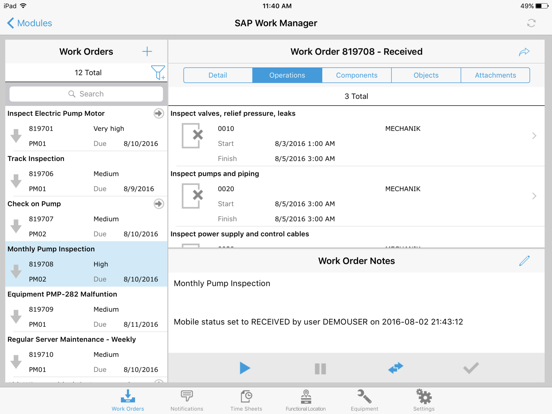Put work order on hold with pause icon

click(x=320, y=369)
